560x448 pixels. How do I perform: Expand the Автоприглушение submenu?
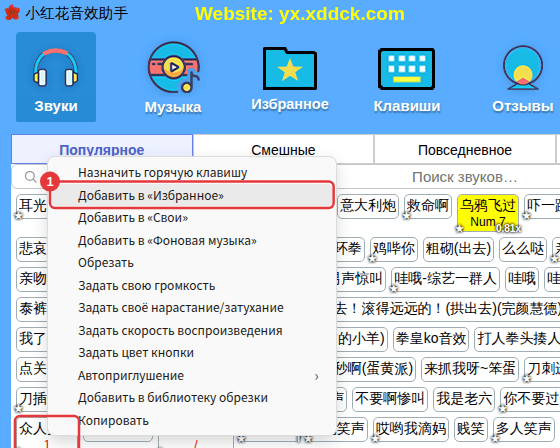[x=192, y=375]
